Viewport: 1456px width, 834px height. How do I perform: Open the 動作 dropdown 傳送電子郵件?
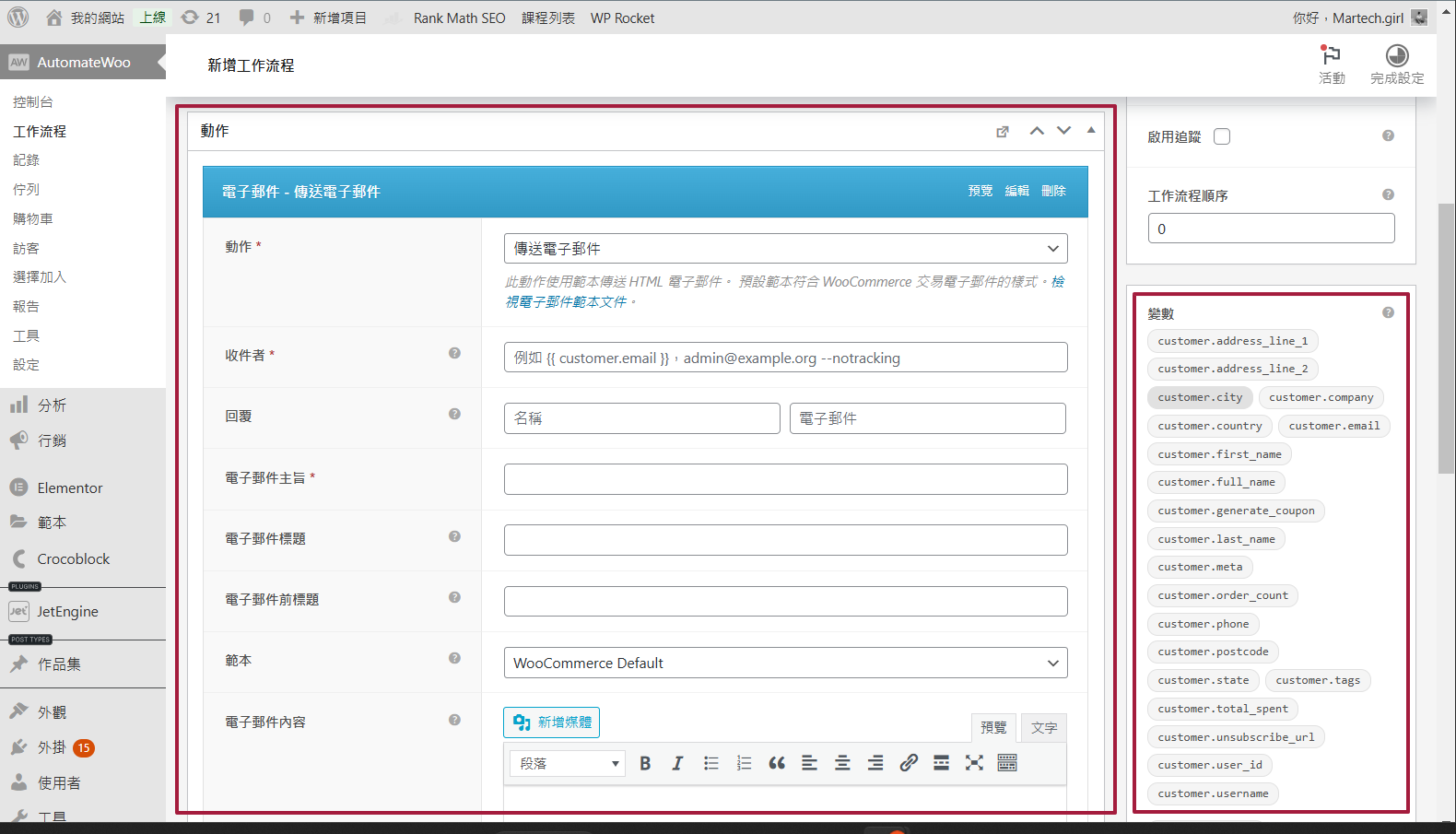(x=786, y=249)
